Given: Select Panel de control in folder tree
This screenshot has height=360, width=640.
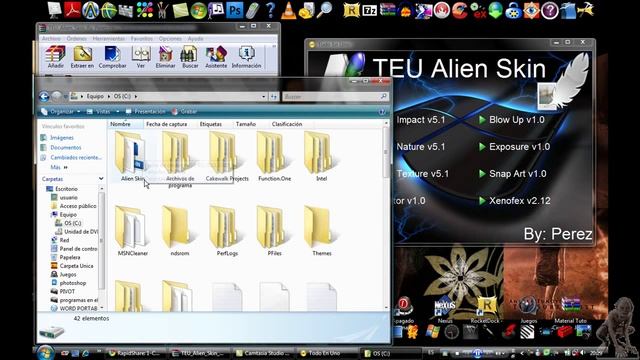Looking at the screenshot, I should (x=78, y=249).
